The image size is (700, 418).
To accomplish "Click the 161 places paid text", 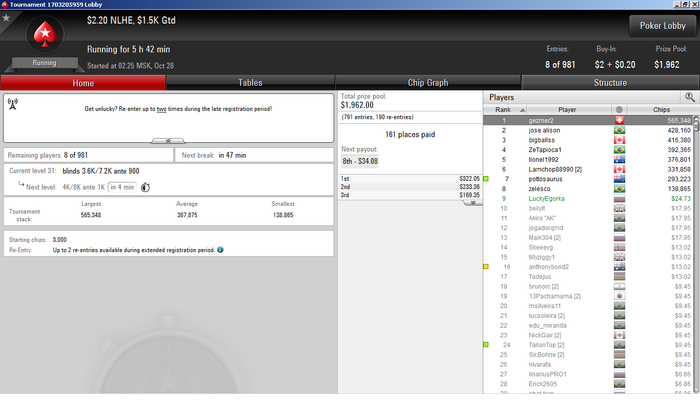I will (x=410, y=134).
